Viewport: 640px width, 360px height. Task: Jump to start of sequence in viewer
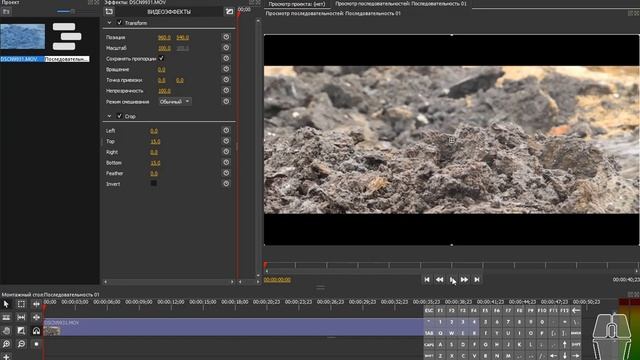tap(427, 280)
